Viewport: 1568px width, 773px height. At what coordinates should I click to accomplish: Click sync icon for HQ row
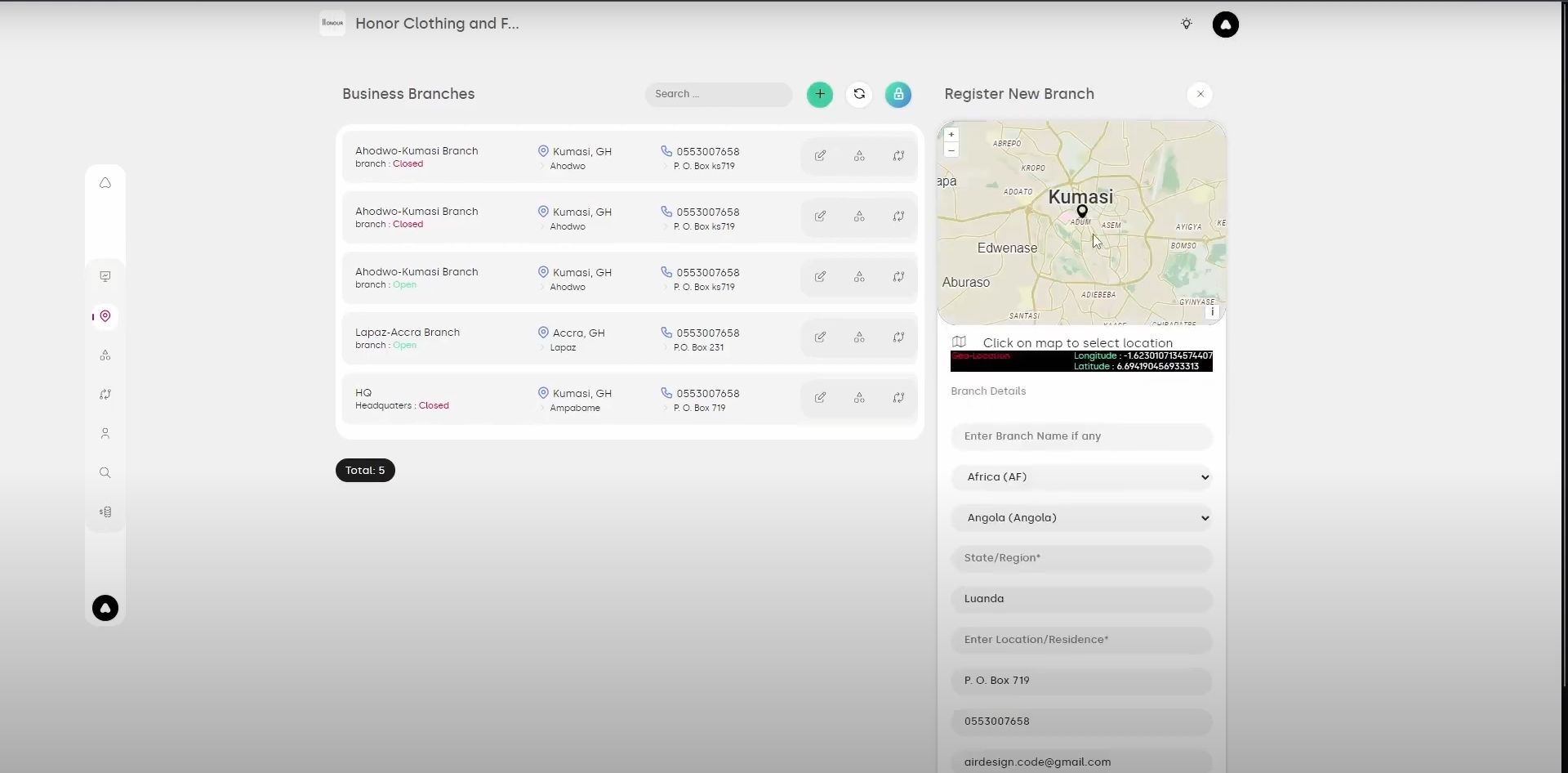(898, 397)
